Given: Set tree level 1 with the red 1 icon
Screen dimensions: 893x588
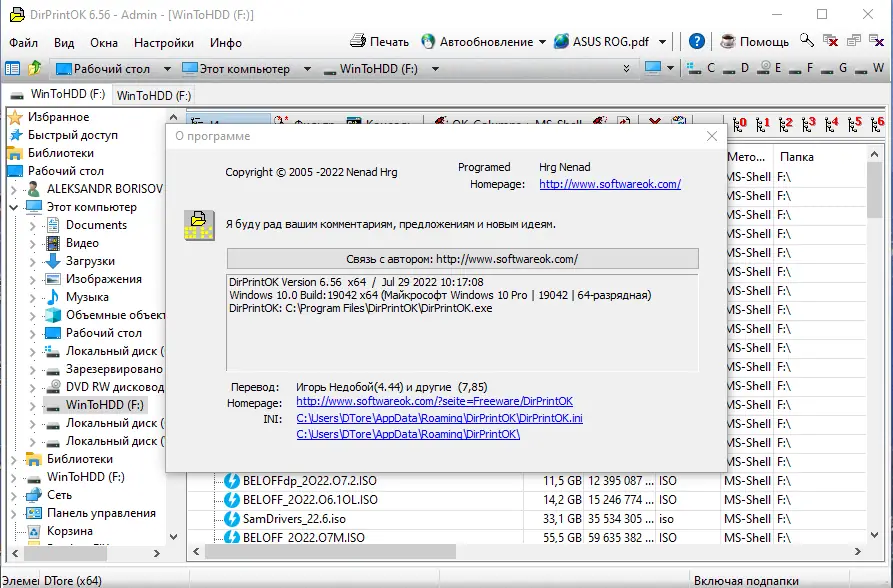Looking at the screenshot, I should click(763, 124).
